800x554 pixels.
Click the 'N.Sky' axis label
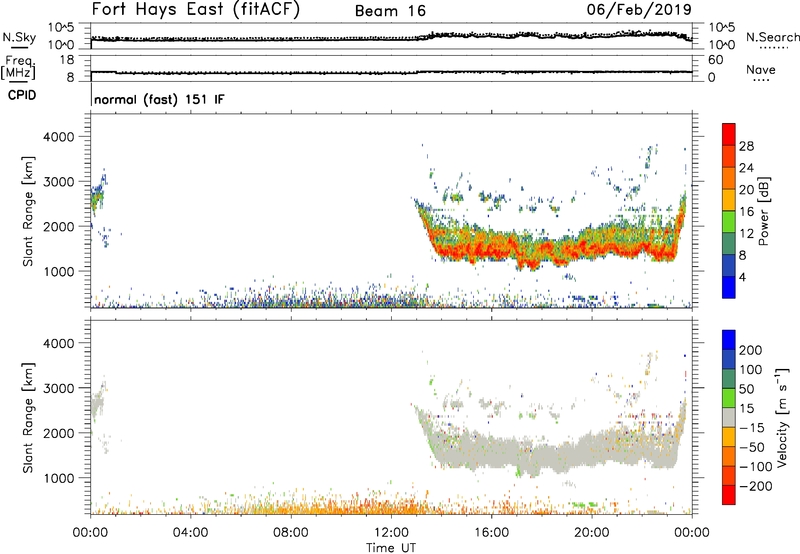click(x=19, y=37)
